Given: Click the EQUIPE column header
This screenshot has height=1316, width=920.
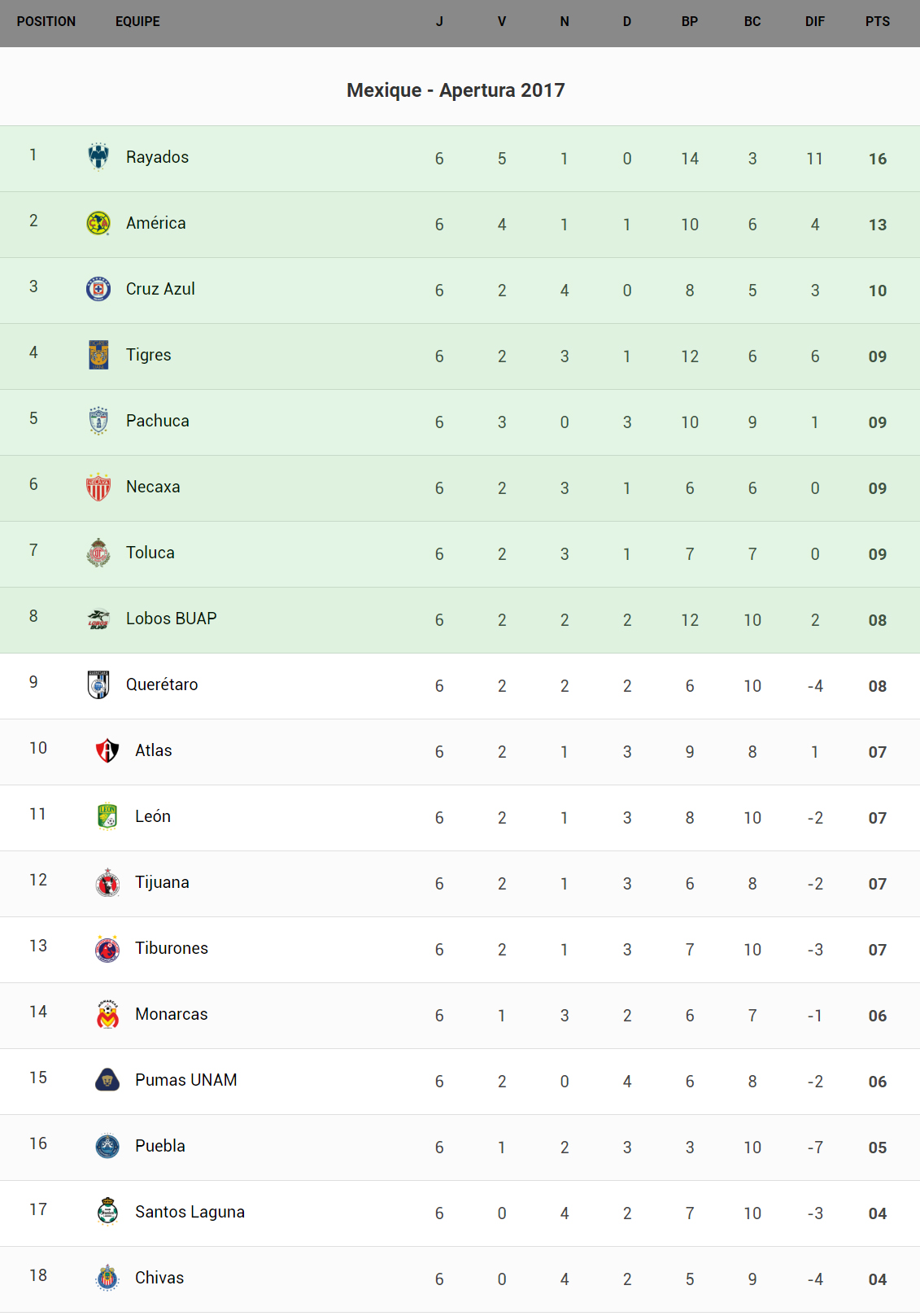Looking at the screenshot, I should (137, 22).
